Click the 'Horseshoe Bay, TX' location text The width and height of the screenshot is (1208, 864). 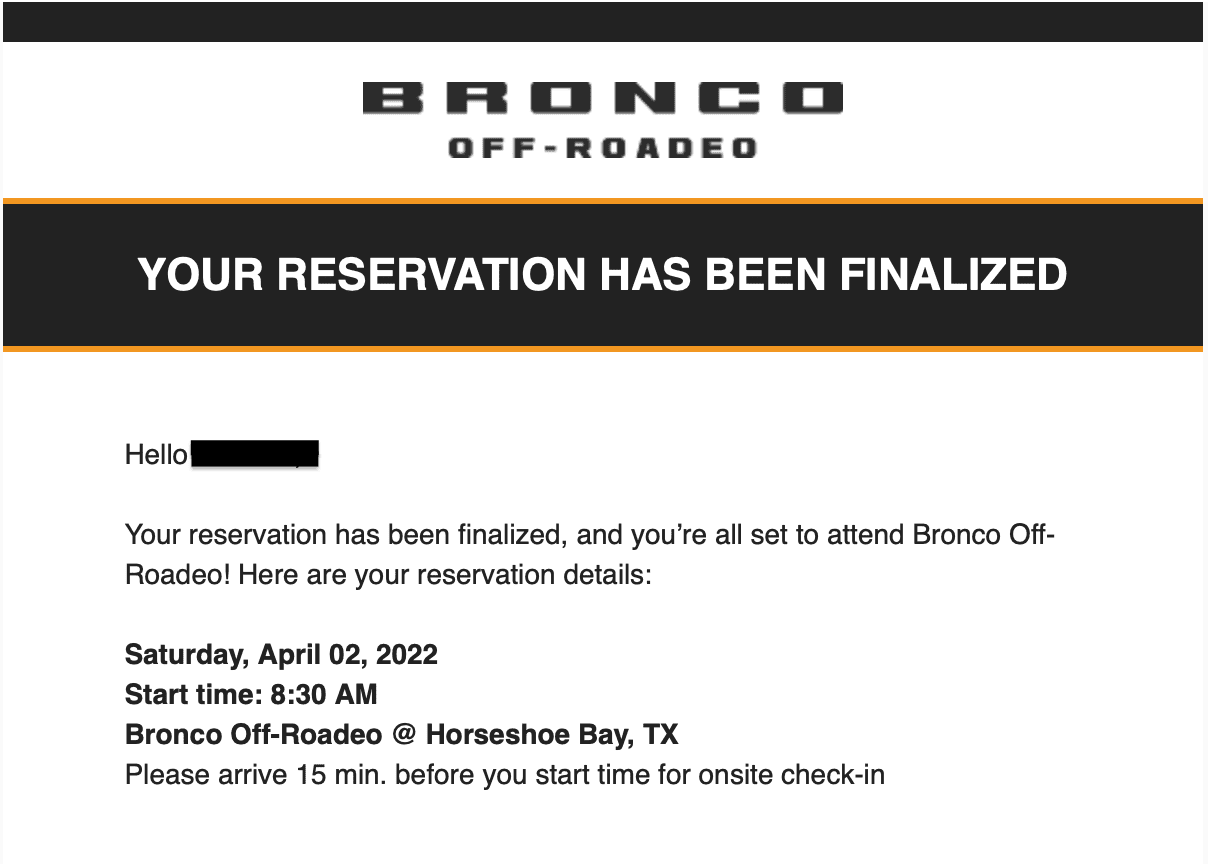(552, 735)
